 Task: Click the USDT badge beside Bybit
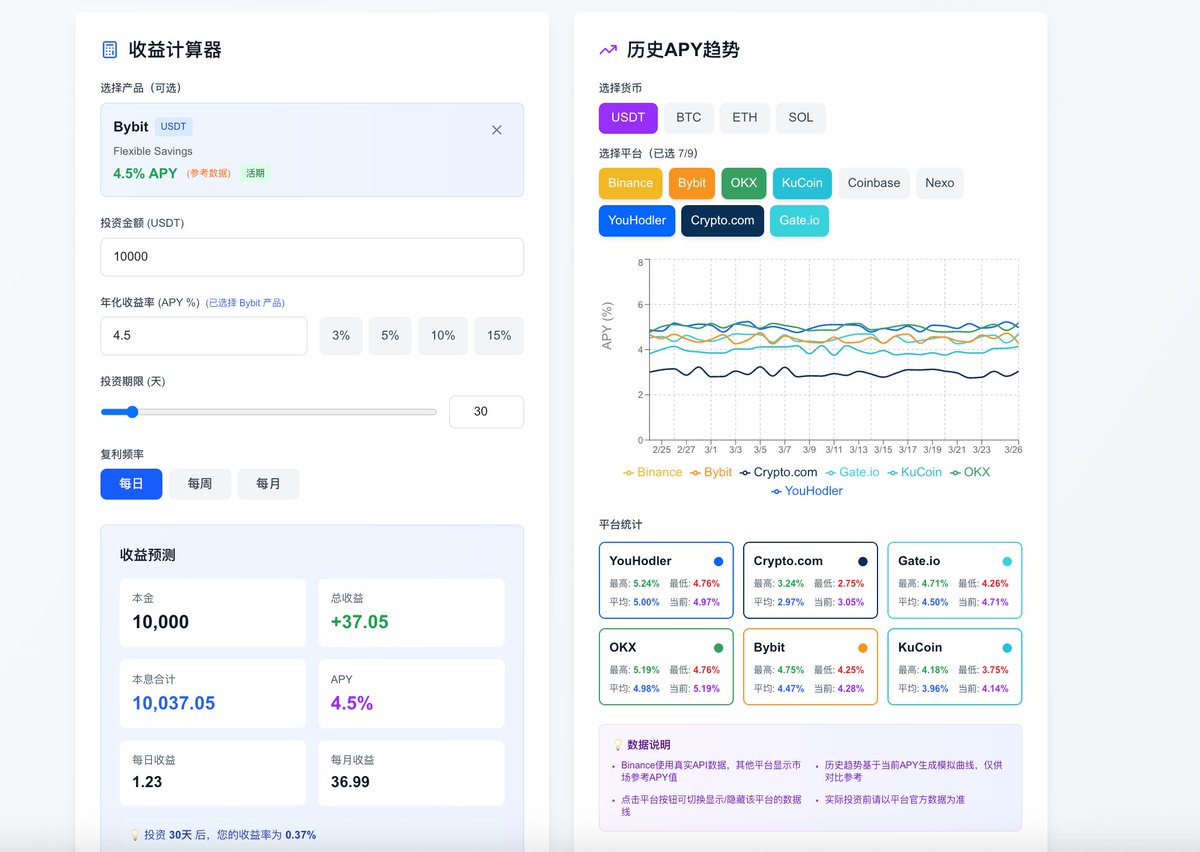174,127
